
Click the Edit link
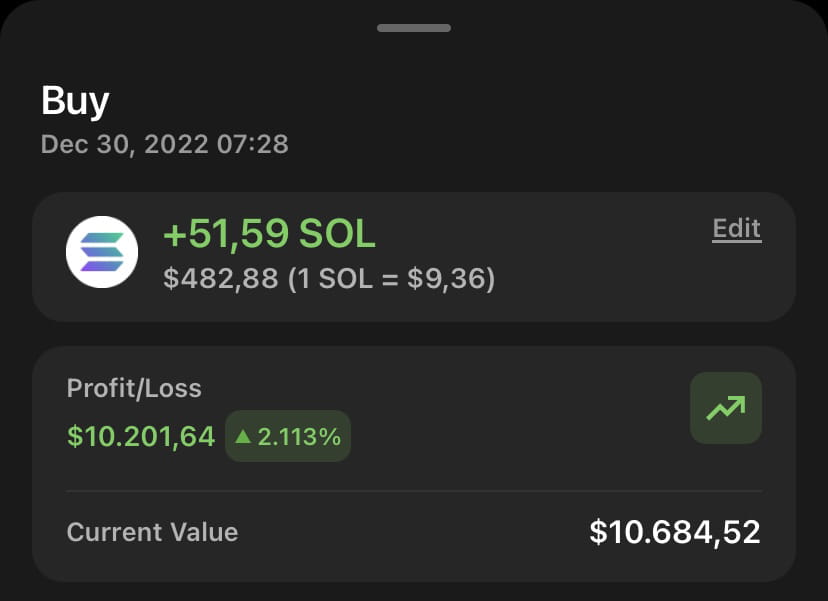(736, 228)
